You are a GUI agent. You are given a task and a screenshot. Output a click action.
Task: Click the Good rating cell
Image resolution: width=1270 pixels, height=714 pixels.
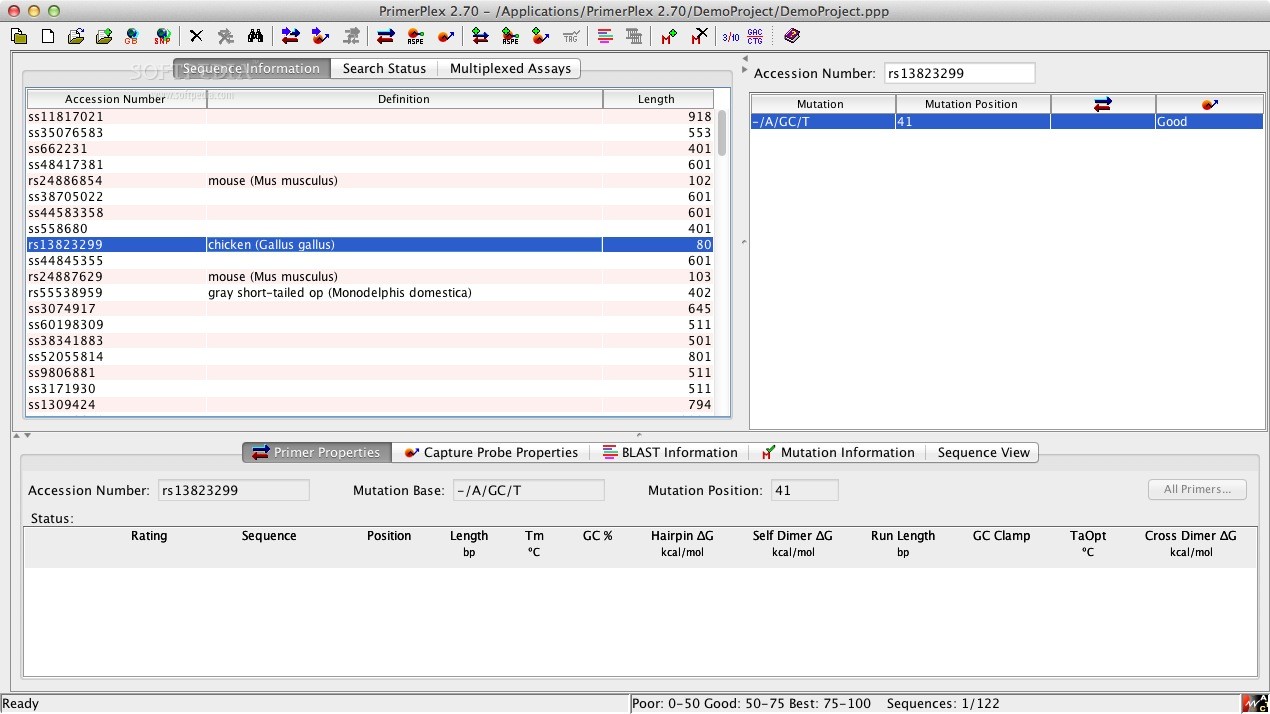[1209, 121]
